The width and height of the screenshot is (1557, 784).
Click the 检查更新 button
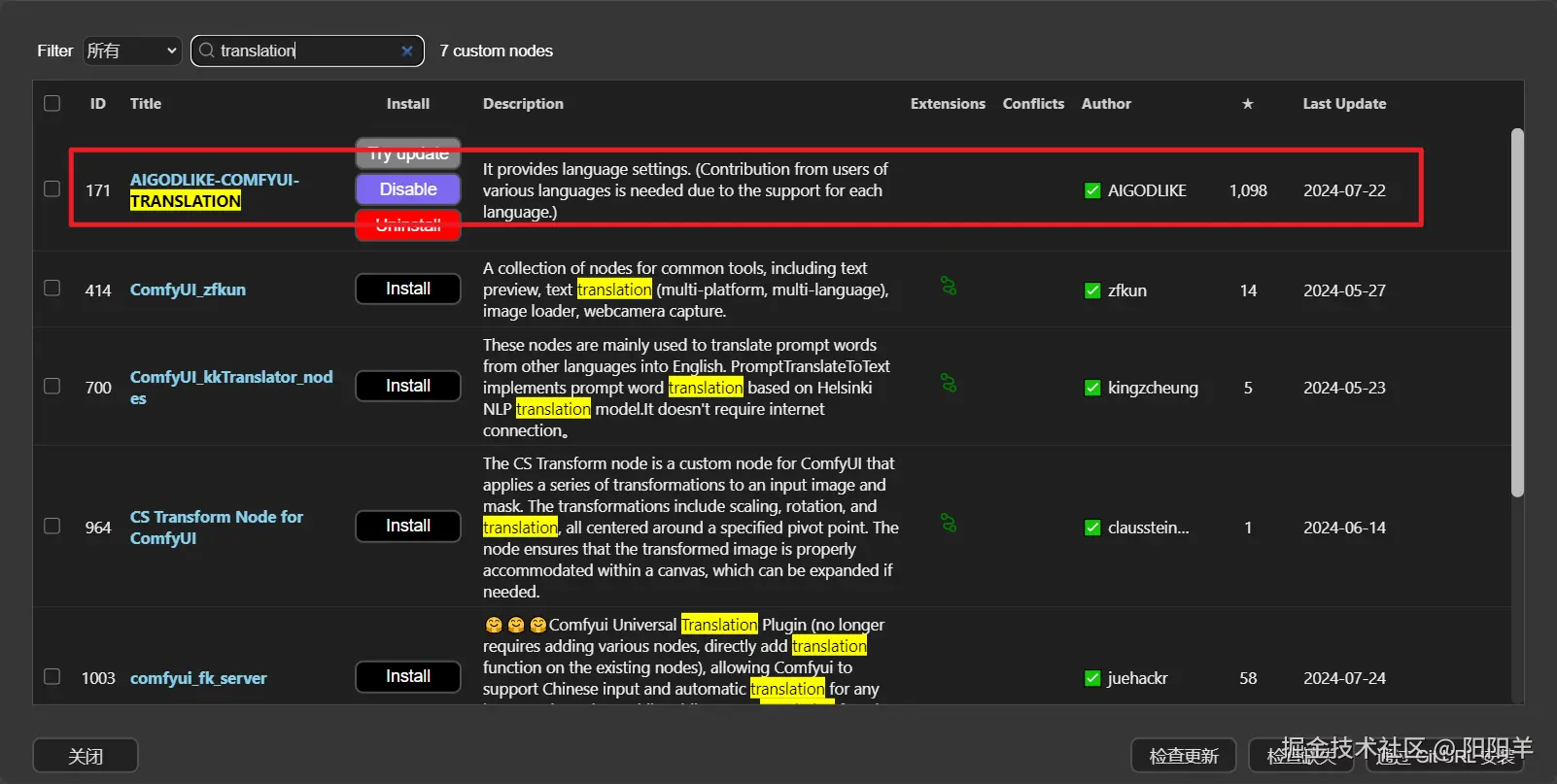click(1184, 756)
